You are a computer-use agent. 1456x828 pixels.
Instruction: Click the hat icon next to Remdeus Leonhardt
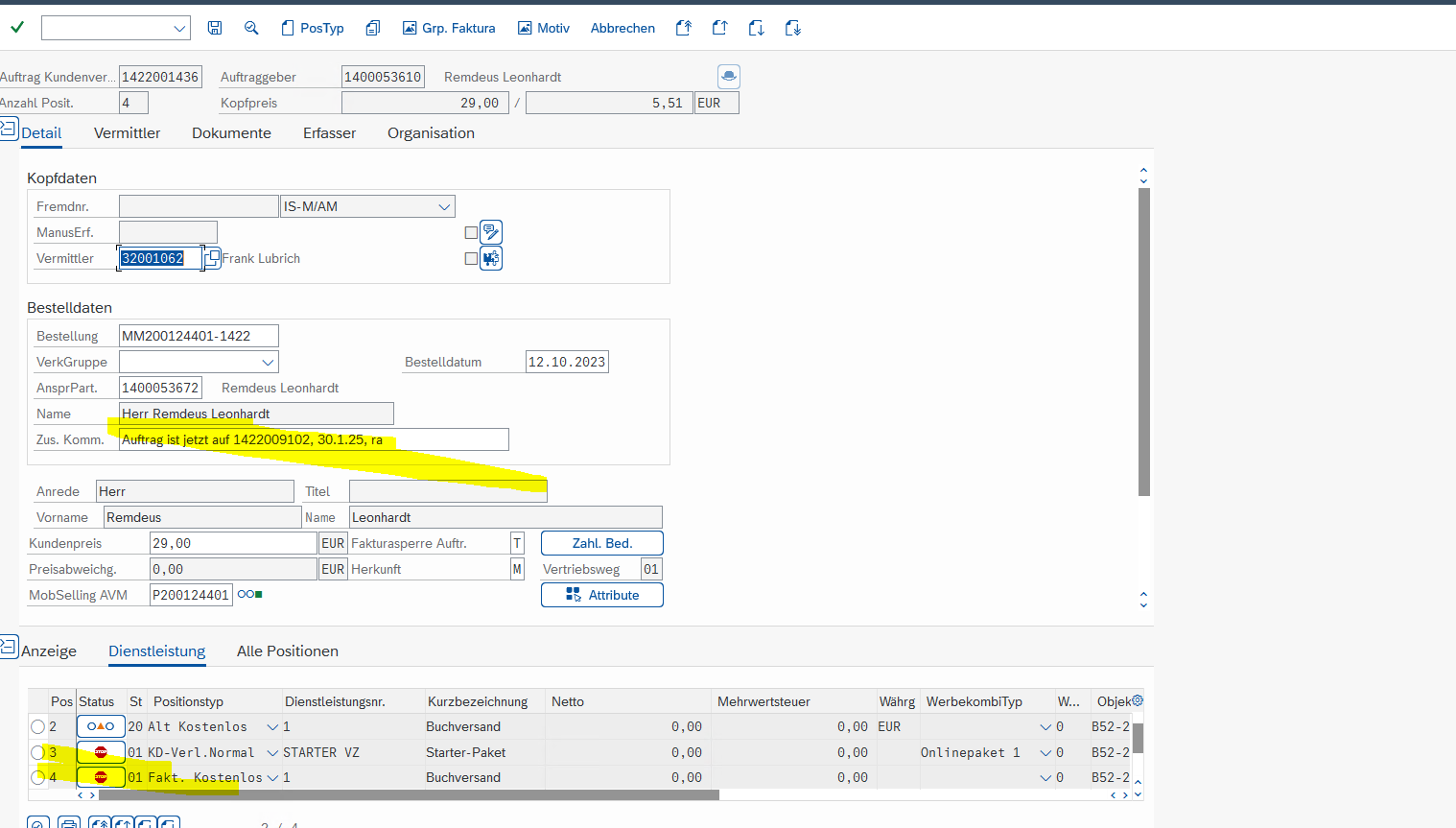pyautogui.click(x=729, y=77)
